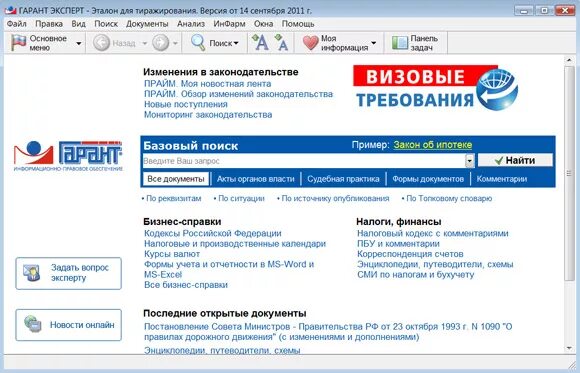
Task: Toggle the Панель задач icon
Action: [x=399, y=43]
